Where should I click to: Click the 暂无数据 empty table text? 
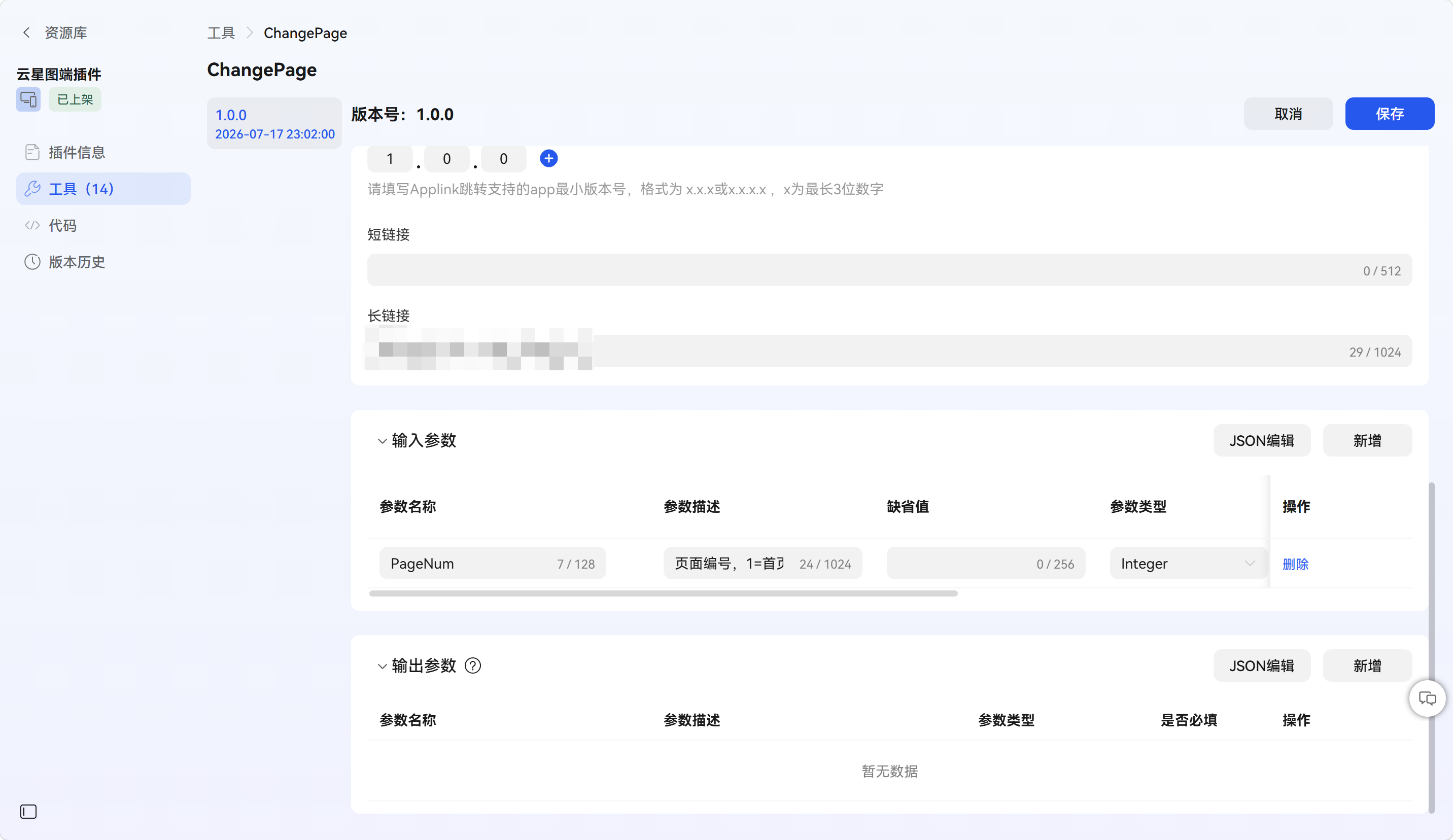coord(889,771)
